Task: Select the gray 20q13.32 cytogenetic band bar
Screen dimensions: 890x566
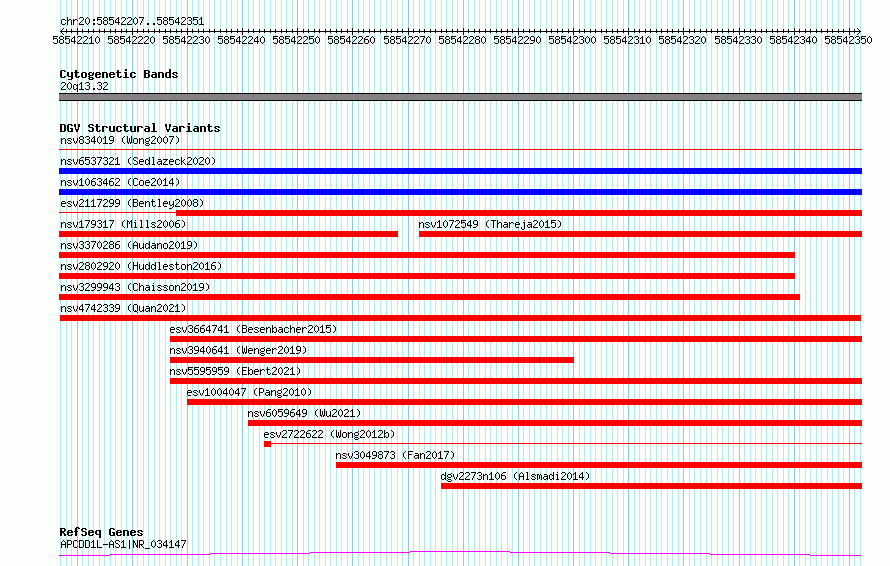Action: coord(460,97)
